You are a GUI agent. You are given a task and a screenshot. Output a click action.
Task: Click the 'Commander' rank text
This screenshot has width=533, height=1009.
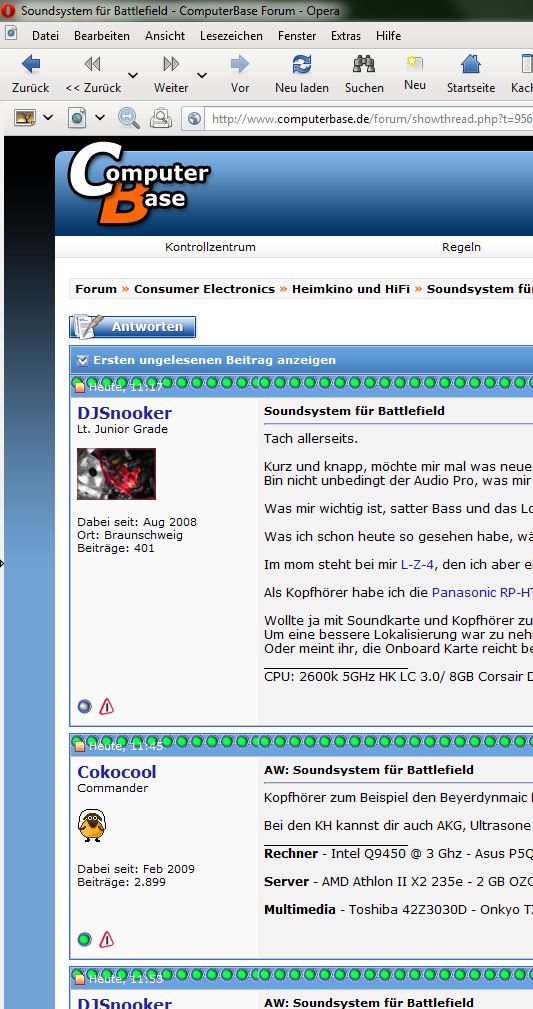[x=113, y=788]
